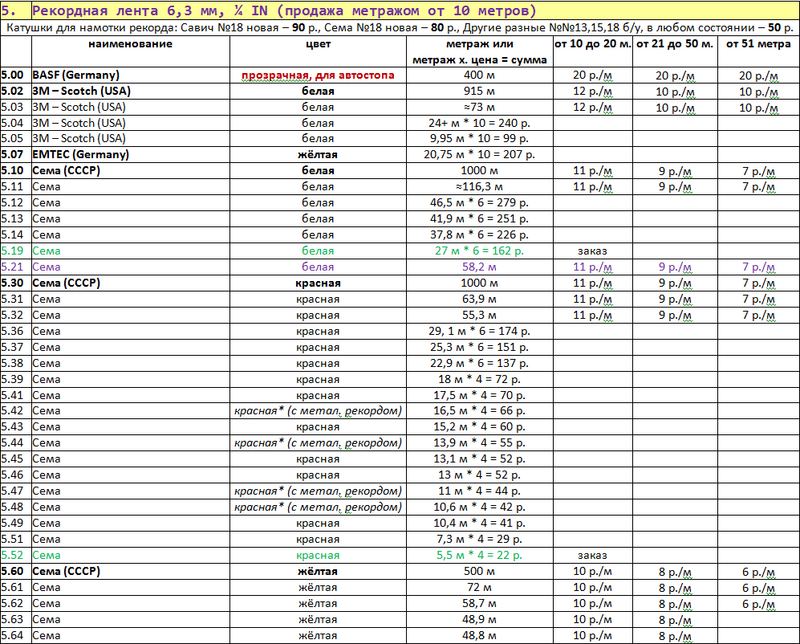Select '15,2 м * 4 = 60 р.' cell
The width and height of the screenshot is (800, 644).
pyautogui.click(x=480, y=427)
